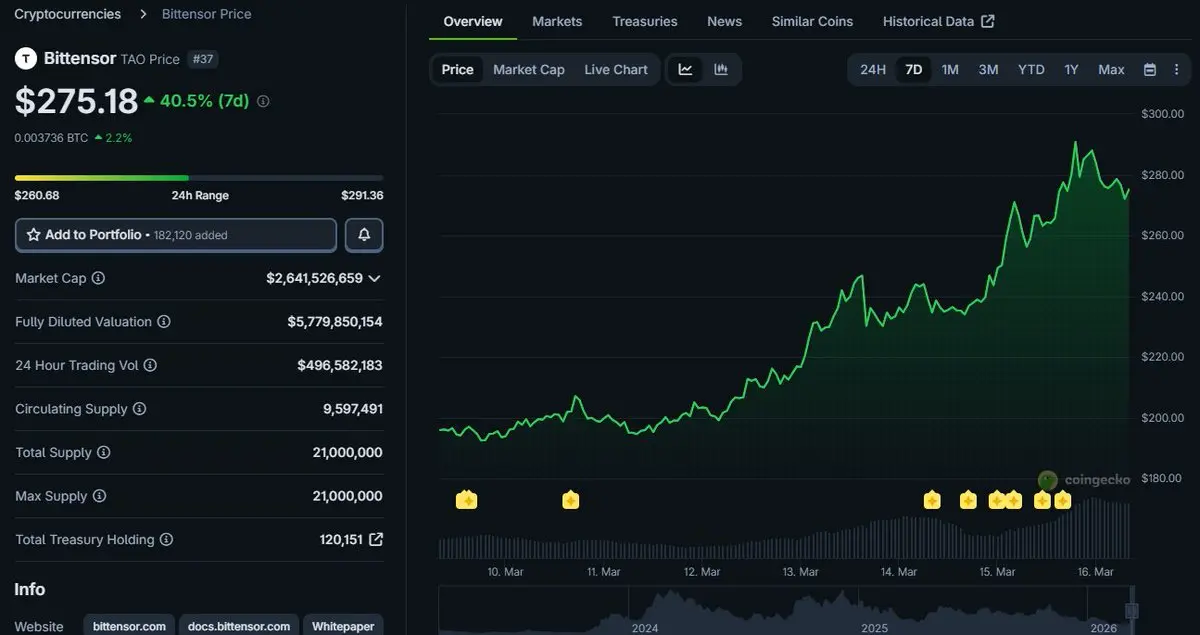Open the News tab
Image resolution: width=1200 pixels, height=635 pixels.
[x=724, y=21]
